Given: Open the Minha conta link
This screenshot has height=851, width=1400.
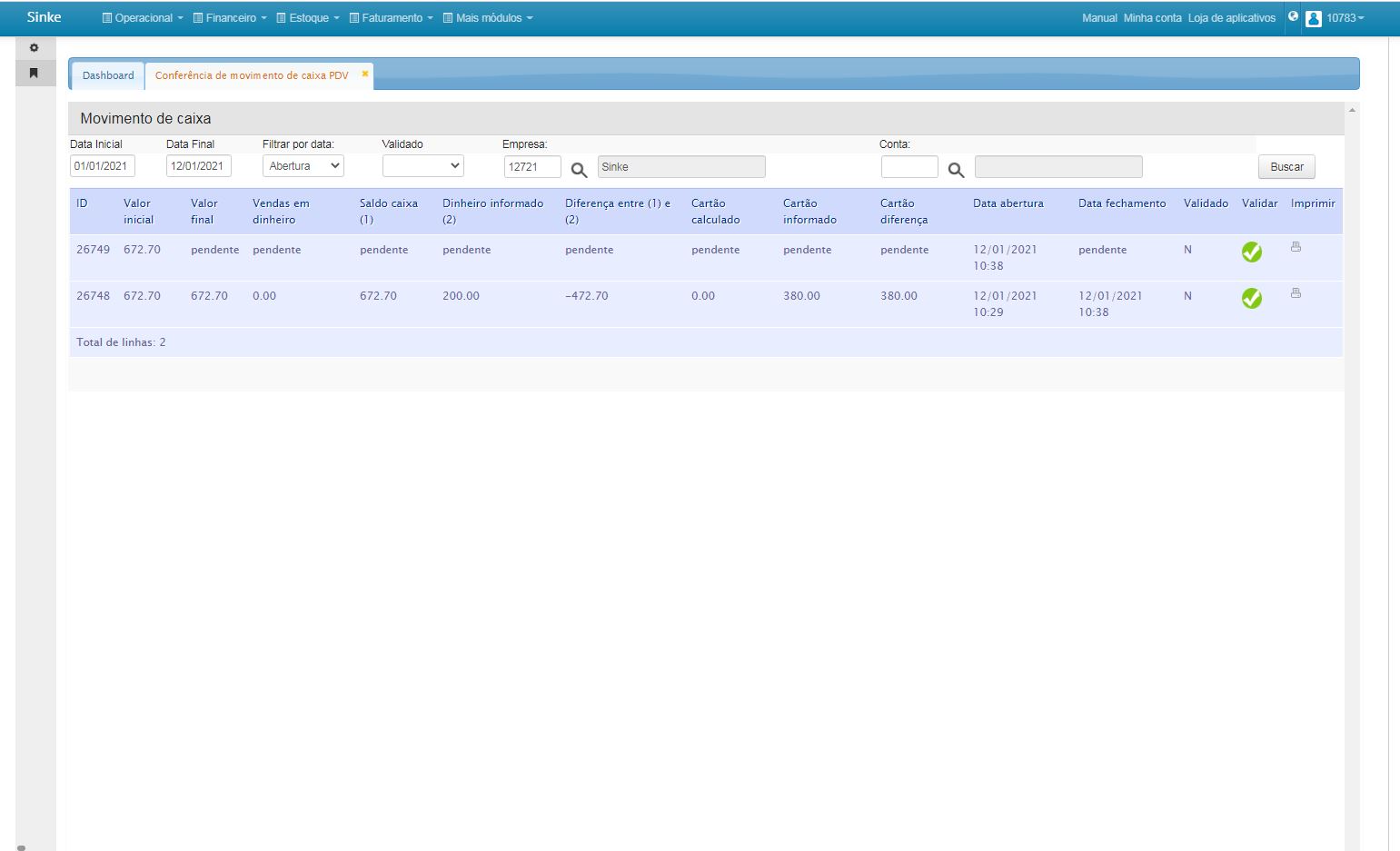Looking at the screenshot, I should (1152, 18).
